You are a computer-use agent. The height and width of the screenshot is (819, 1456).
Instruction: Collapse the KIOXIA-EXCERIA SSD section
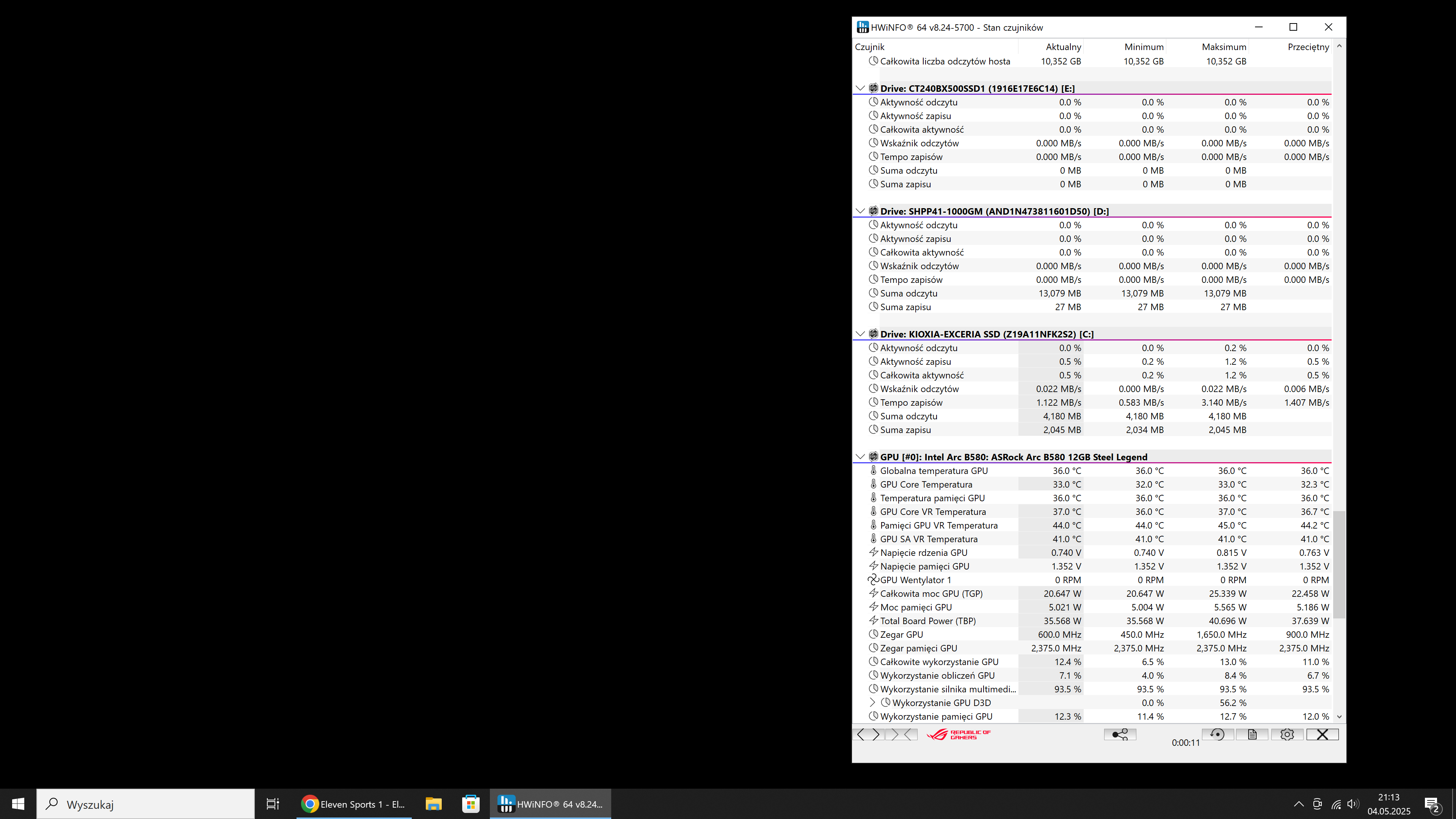[x=860, y=334]
